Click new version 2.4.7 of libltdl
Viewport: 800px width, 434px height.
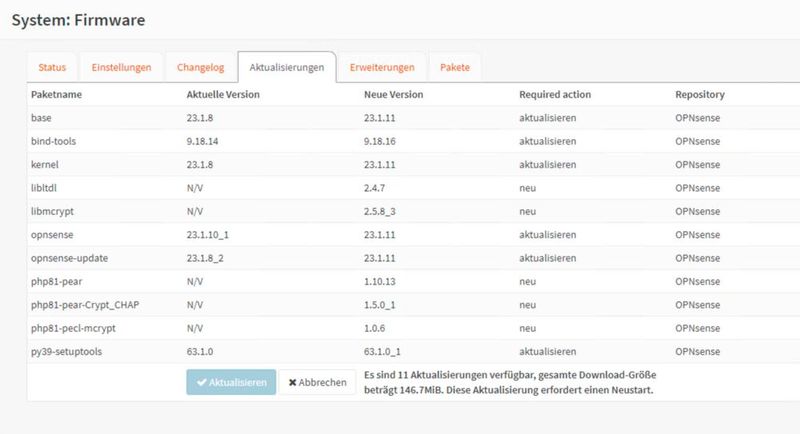pyautogui.click(x=374, y=188)
